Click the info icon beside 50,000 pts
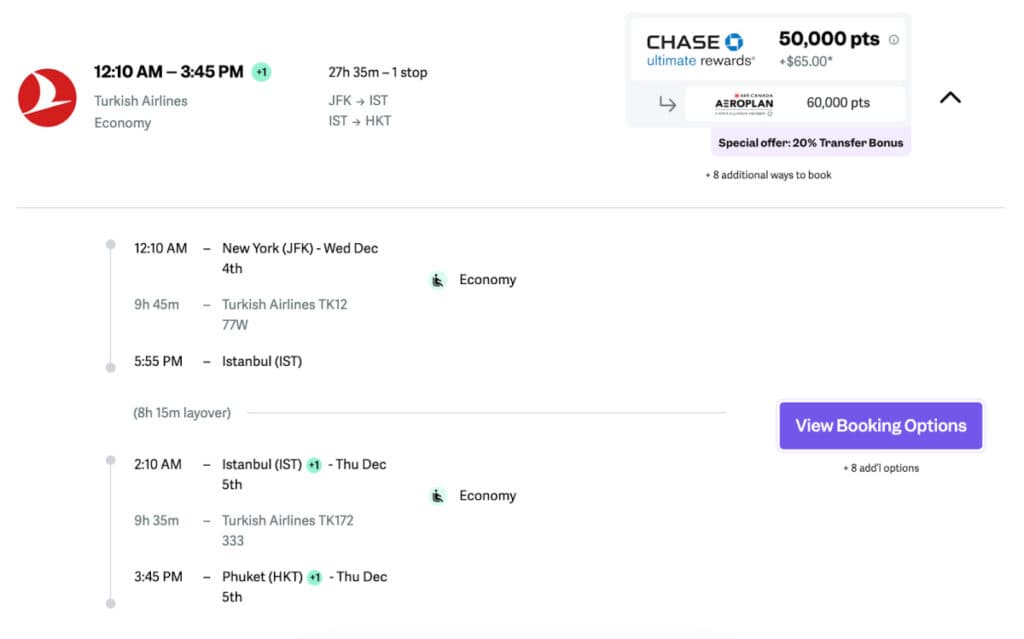The width and height of the screenshot is (1024, 639). click(893, 40)
